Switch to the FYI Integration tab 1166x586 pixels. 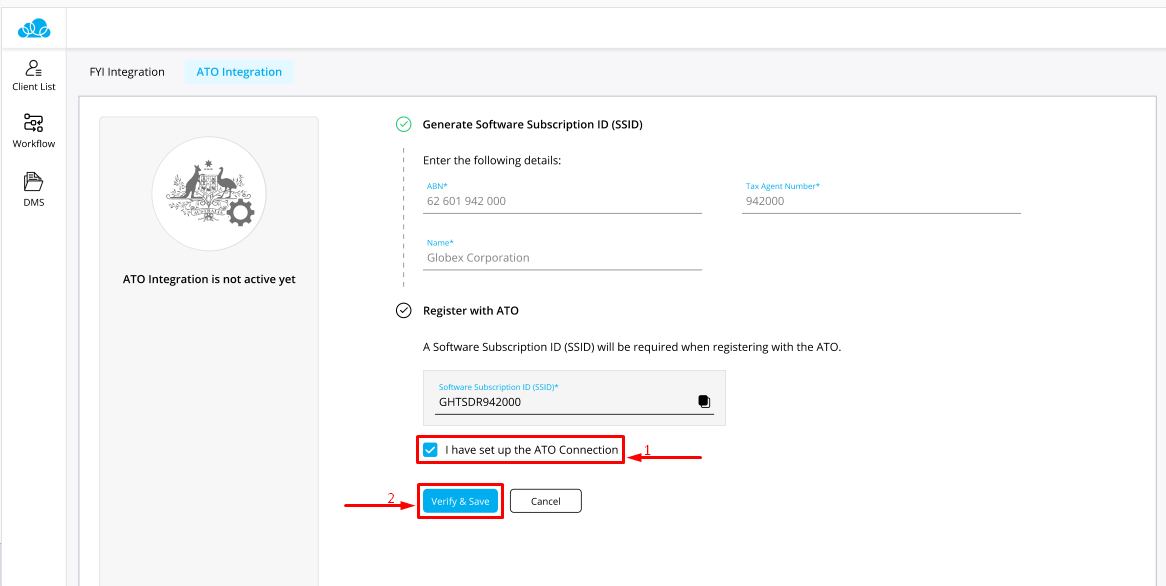[127, 72]
